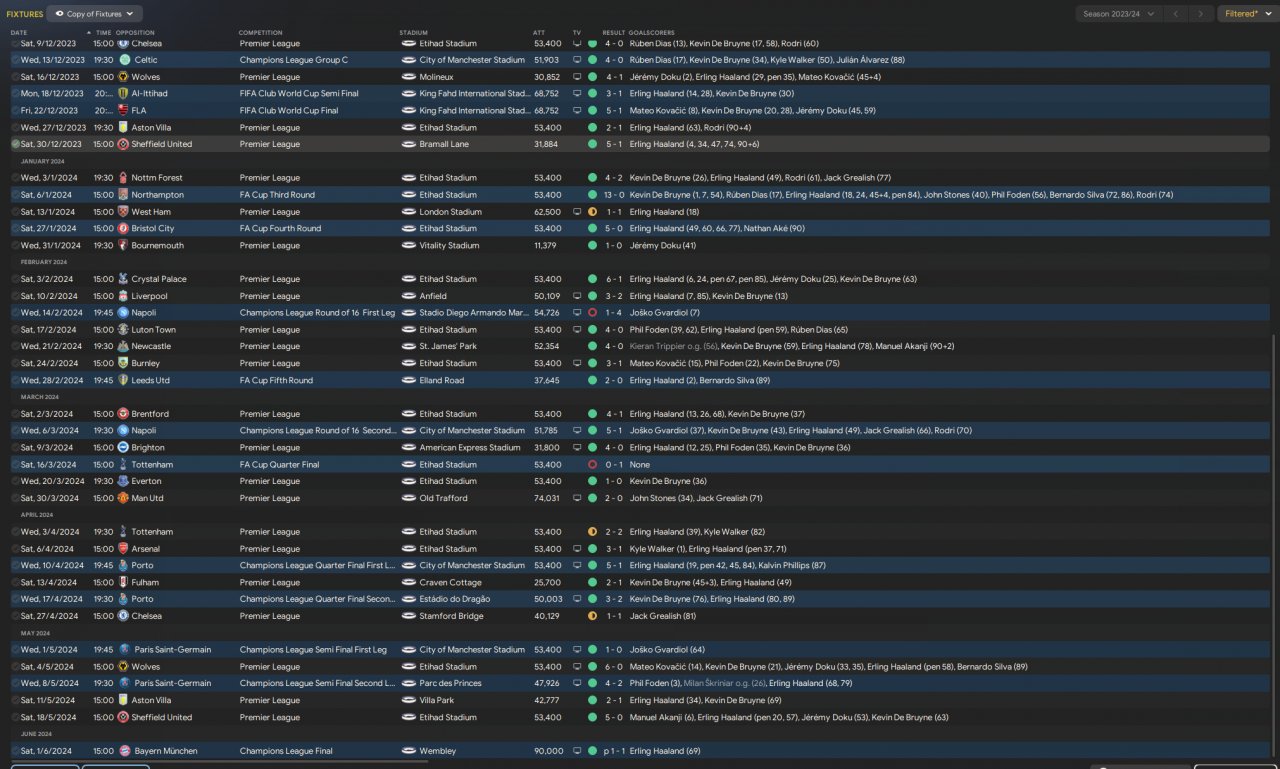Click the Al-Ittihad club badge
The width and height of the screenshot is (1280, 769).
pyautogui.click(x=124, y=94)
